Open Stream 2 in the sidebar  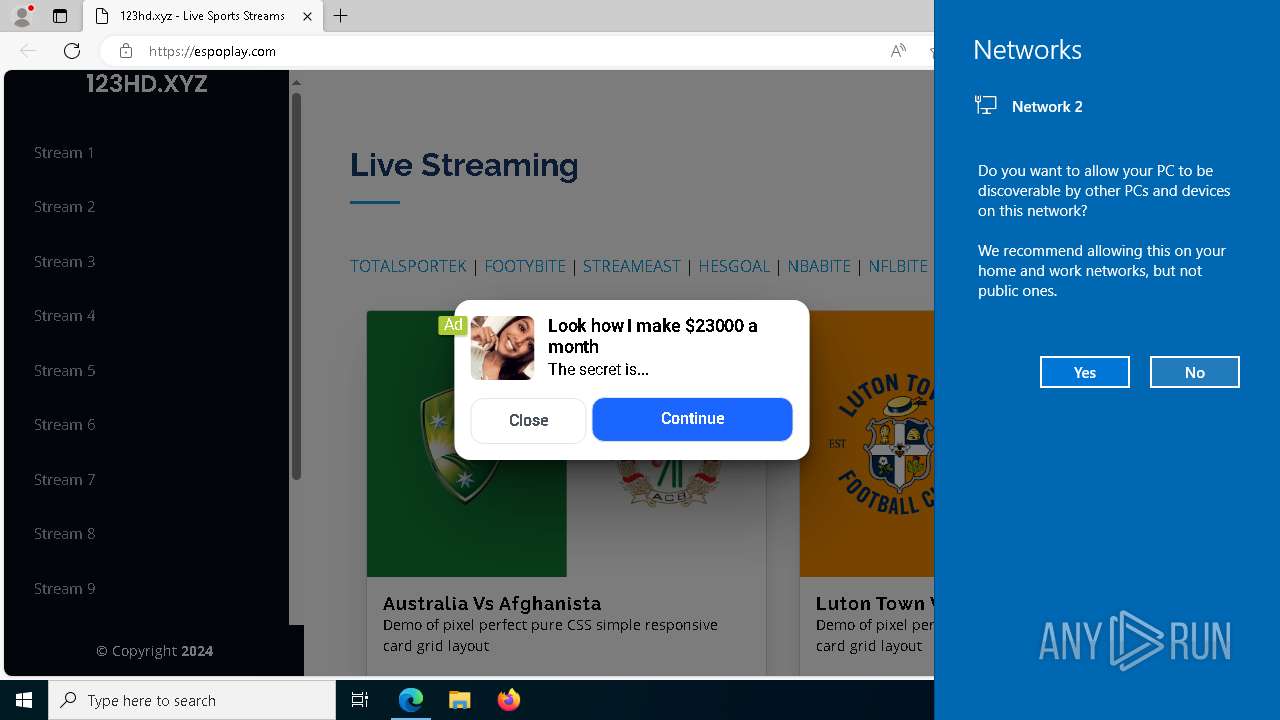point(64,207)
